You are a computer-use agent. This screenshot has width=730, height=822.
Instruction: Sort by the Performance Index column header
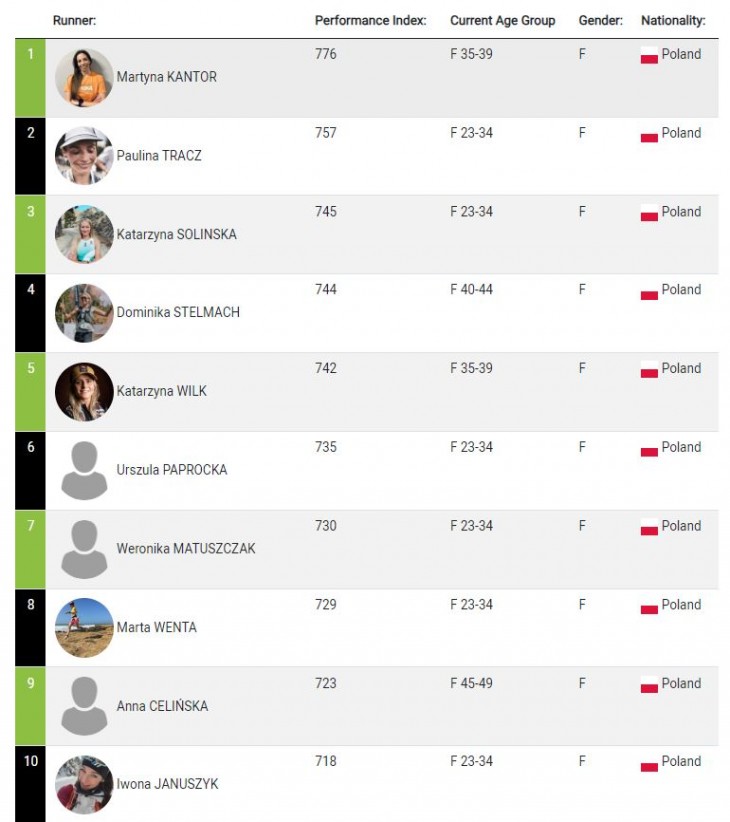coord(371,20)
